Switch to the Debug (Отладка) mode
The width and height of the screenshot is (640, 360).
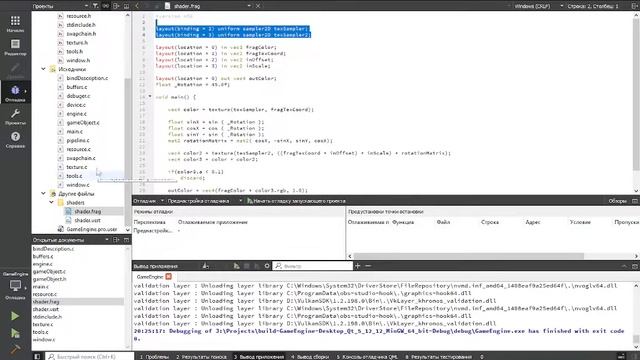pos(15,93)
